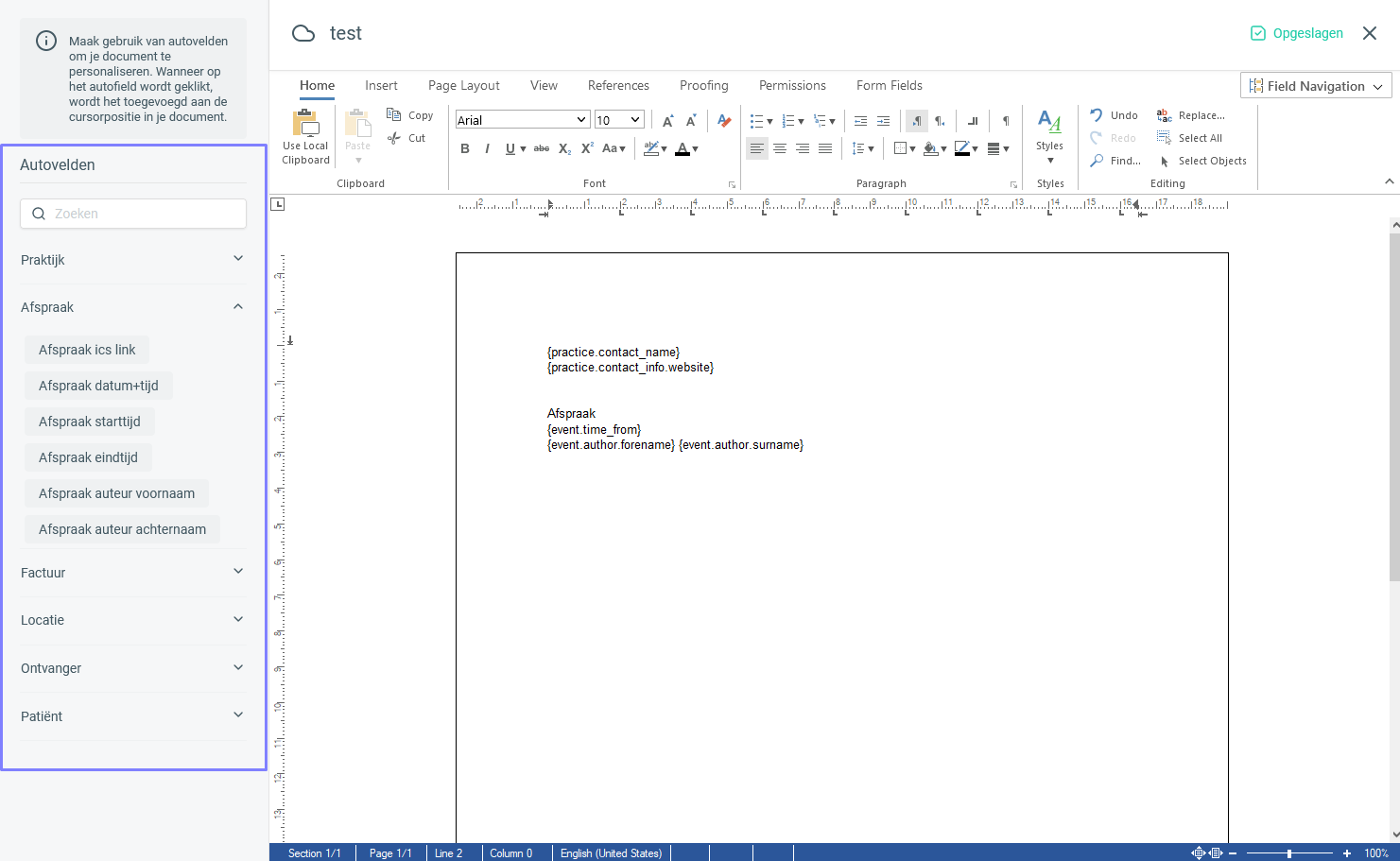Click the info icon in autofields hint

(x=46, y=41)
